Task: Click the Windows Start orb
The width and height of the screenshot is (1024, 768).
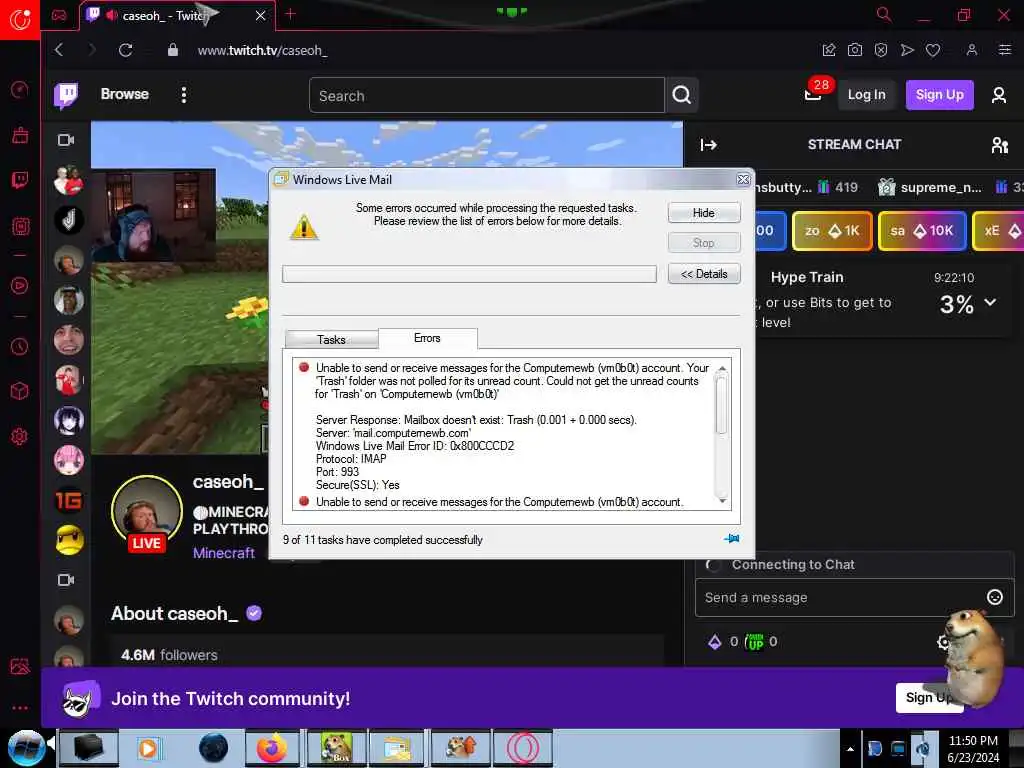Action: pos(26,748)
